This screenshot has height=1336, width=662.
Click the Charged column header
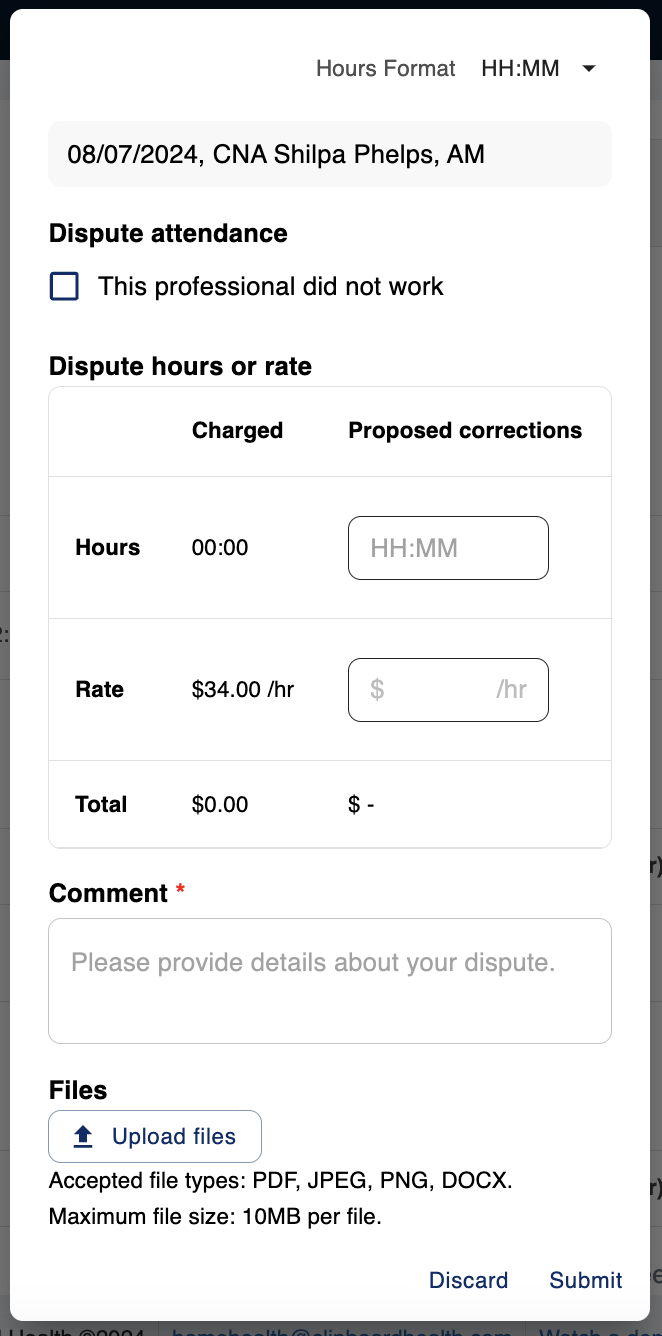[x=238, y=431]
